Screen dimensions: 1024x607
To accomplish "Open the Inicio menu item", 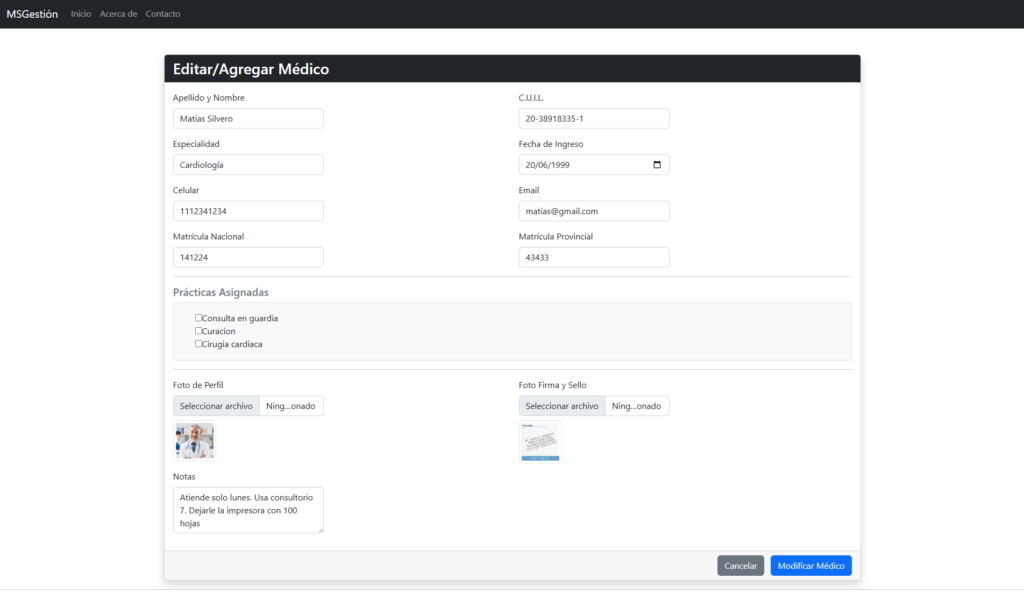I will [81, 14].
